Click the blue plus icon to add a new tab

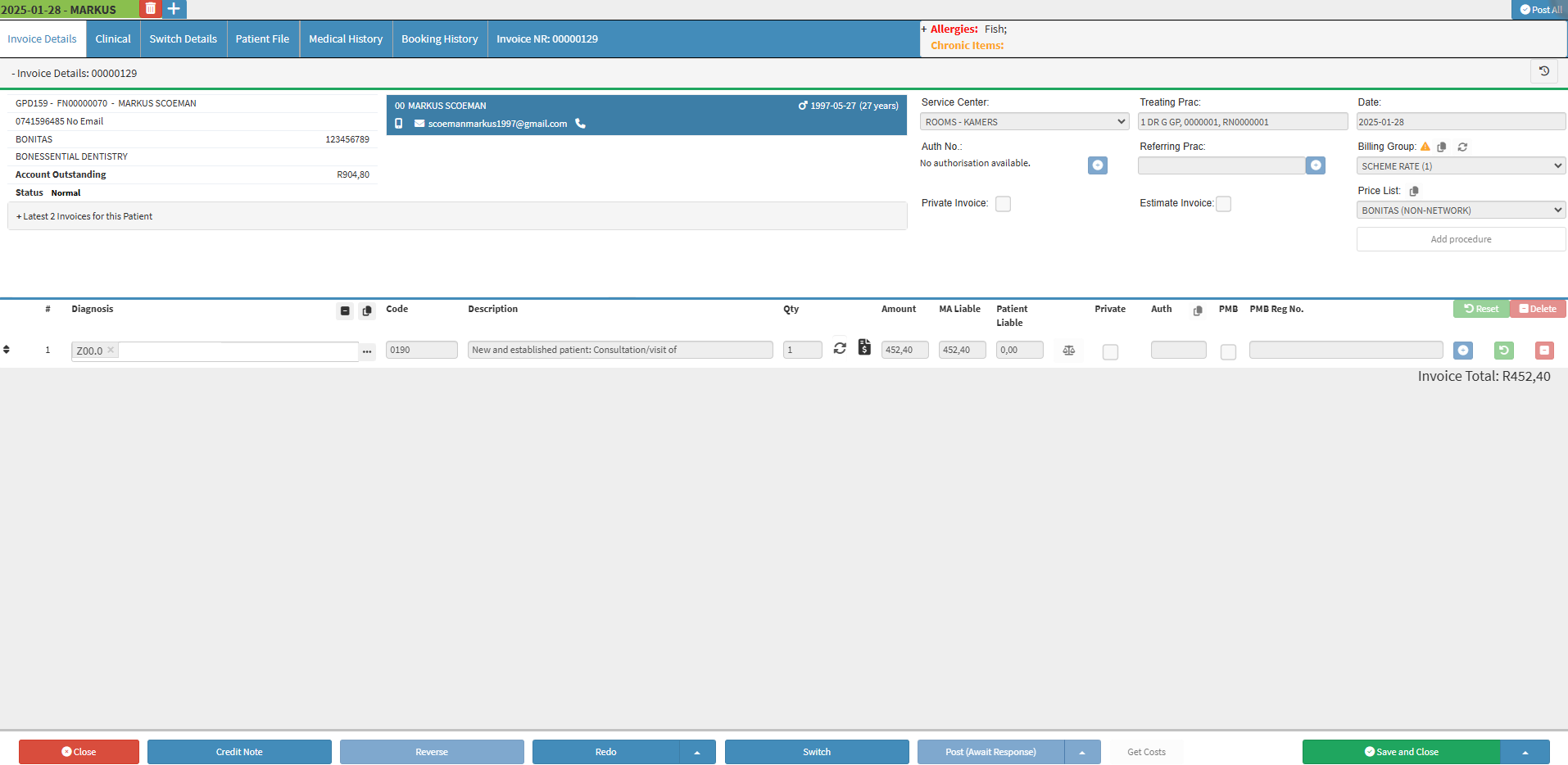tap(174, 9)
